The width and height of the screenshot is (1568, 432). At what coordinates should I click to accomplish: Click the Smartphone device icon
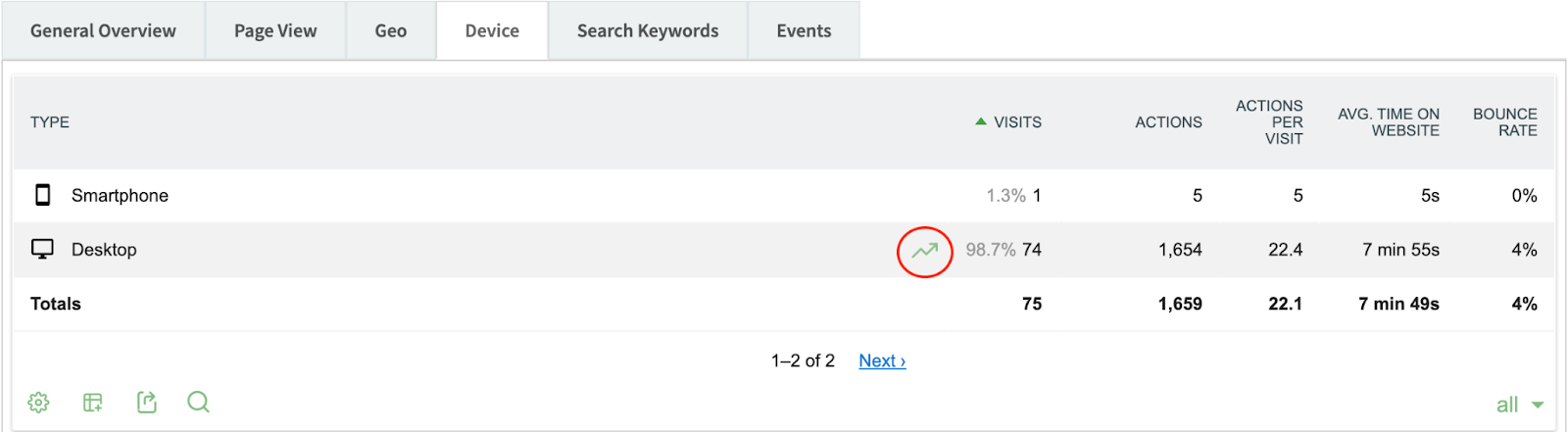click(43, 195)
